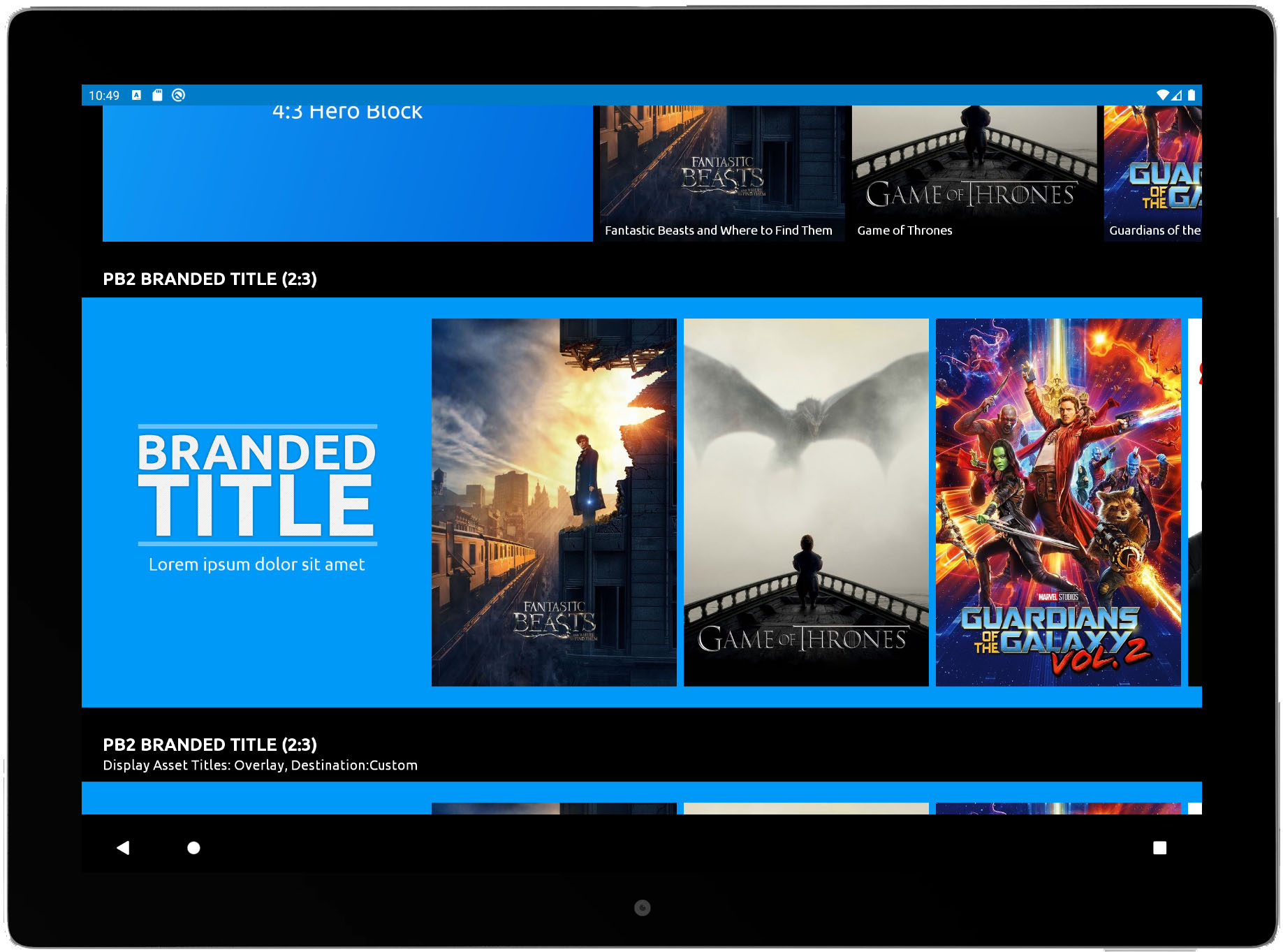The image size is (1283, 952).
Task: Tap the Wi-Fi status icon
Action: click(x=1162, y=95)
